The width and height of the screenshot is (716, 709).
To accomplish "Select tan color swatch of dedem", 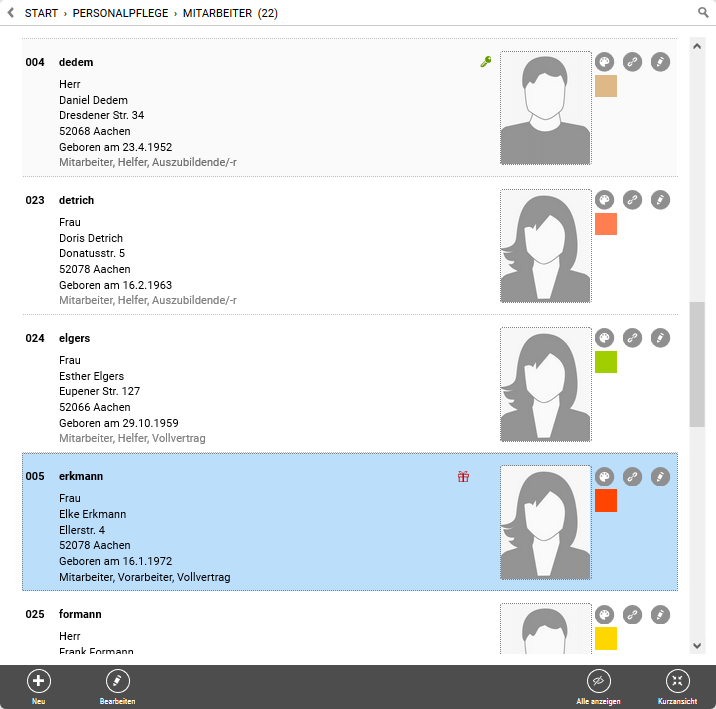I will point(606,86).
